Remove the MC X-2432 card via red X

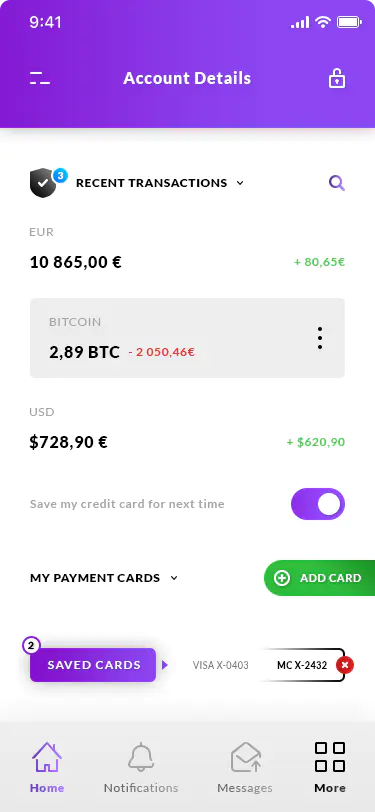(345, 665)
